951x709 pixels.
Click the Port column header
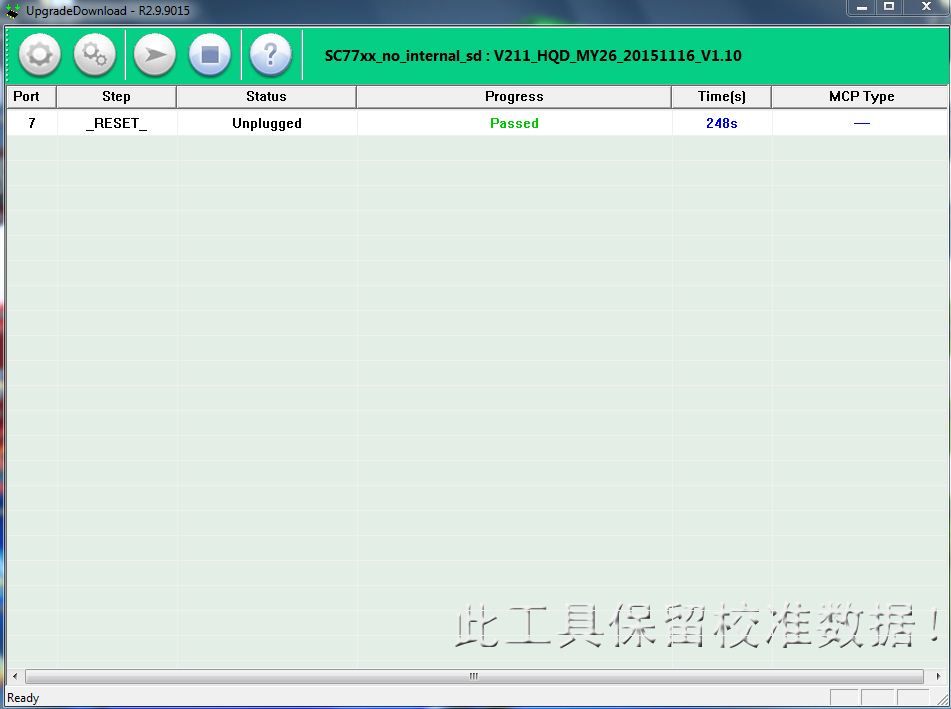[27, 97]
